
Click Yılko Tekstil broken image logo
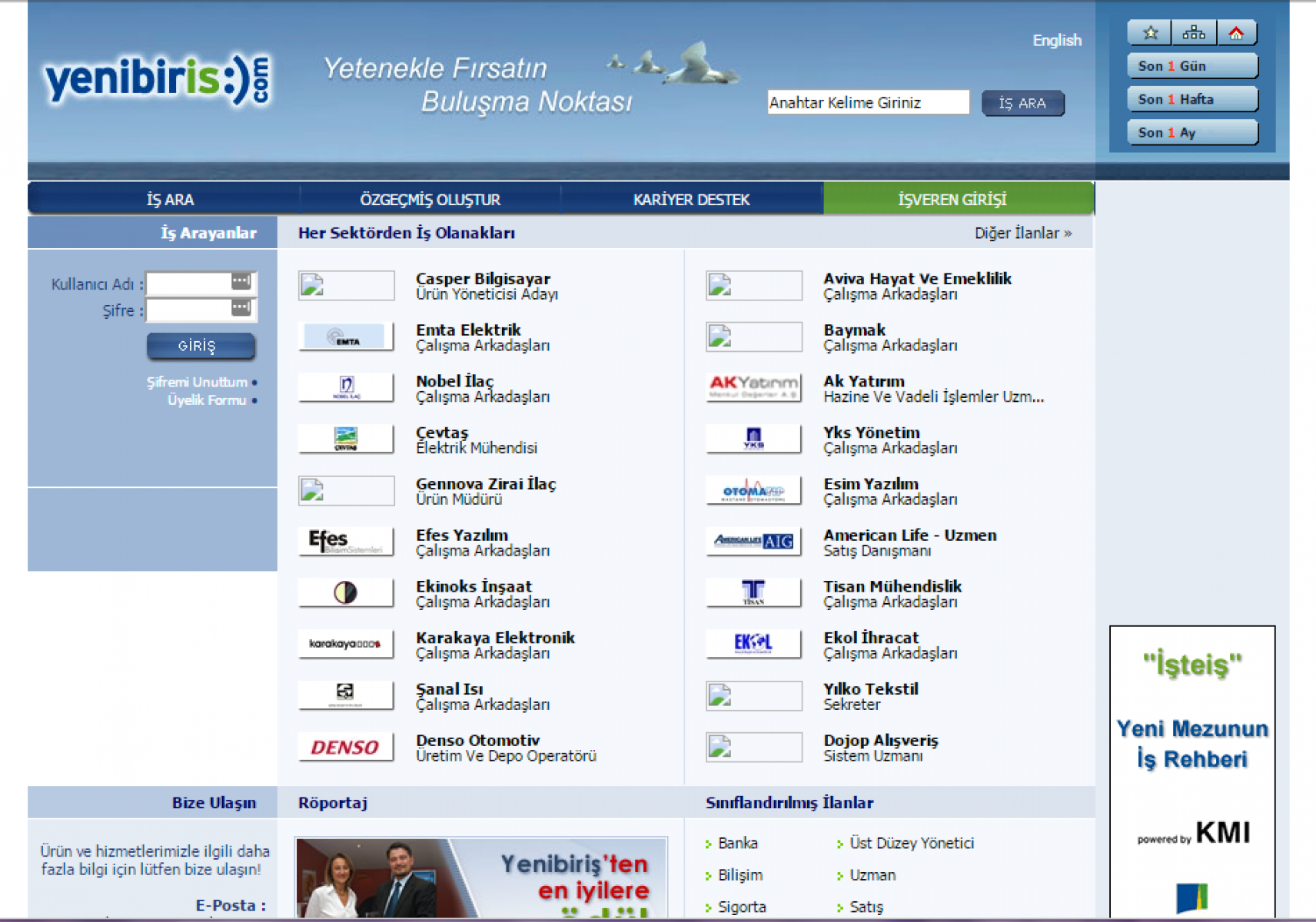(x=753, y=695)
